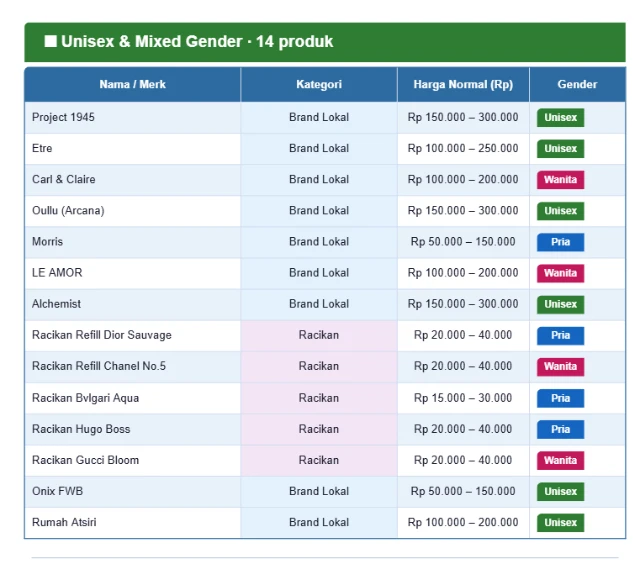Click the 'Unisex & Mixed Gender · 14 produk' heading

tap(197, 42)
